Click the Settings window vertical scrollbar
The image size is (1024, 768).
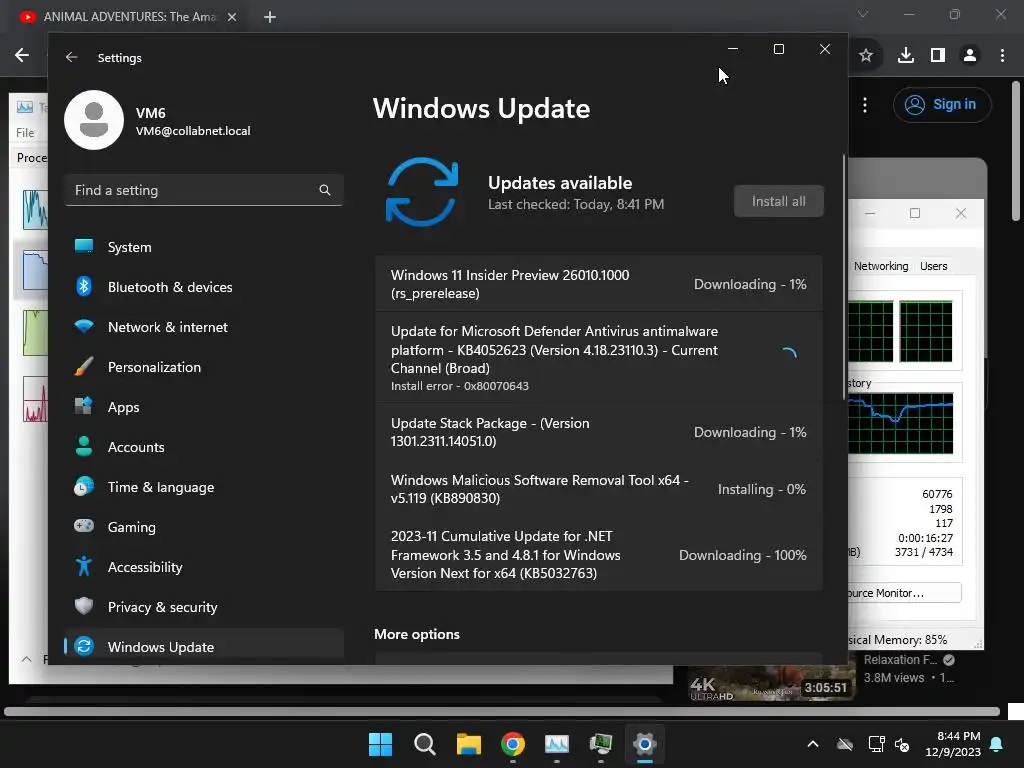click(844, 277)
